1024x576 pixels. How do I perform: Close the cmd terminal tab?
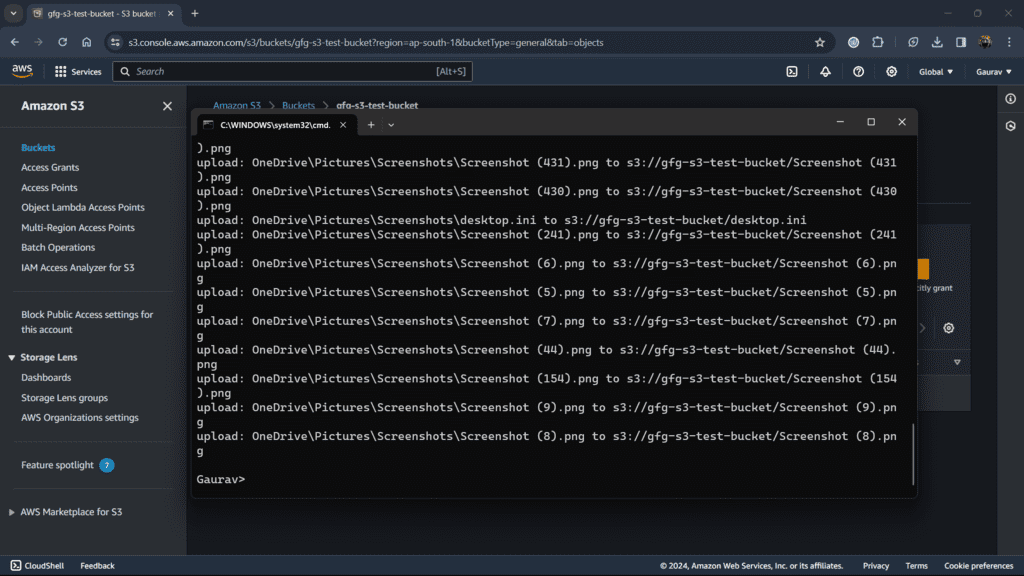343,125
